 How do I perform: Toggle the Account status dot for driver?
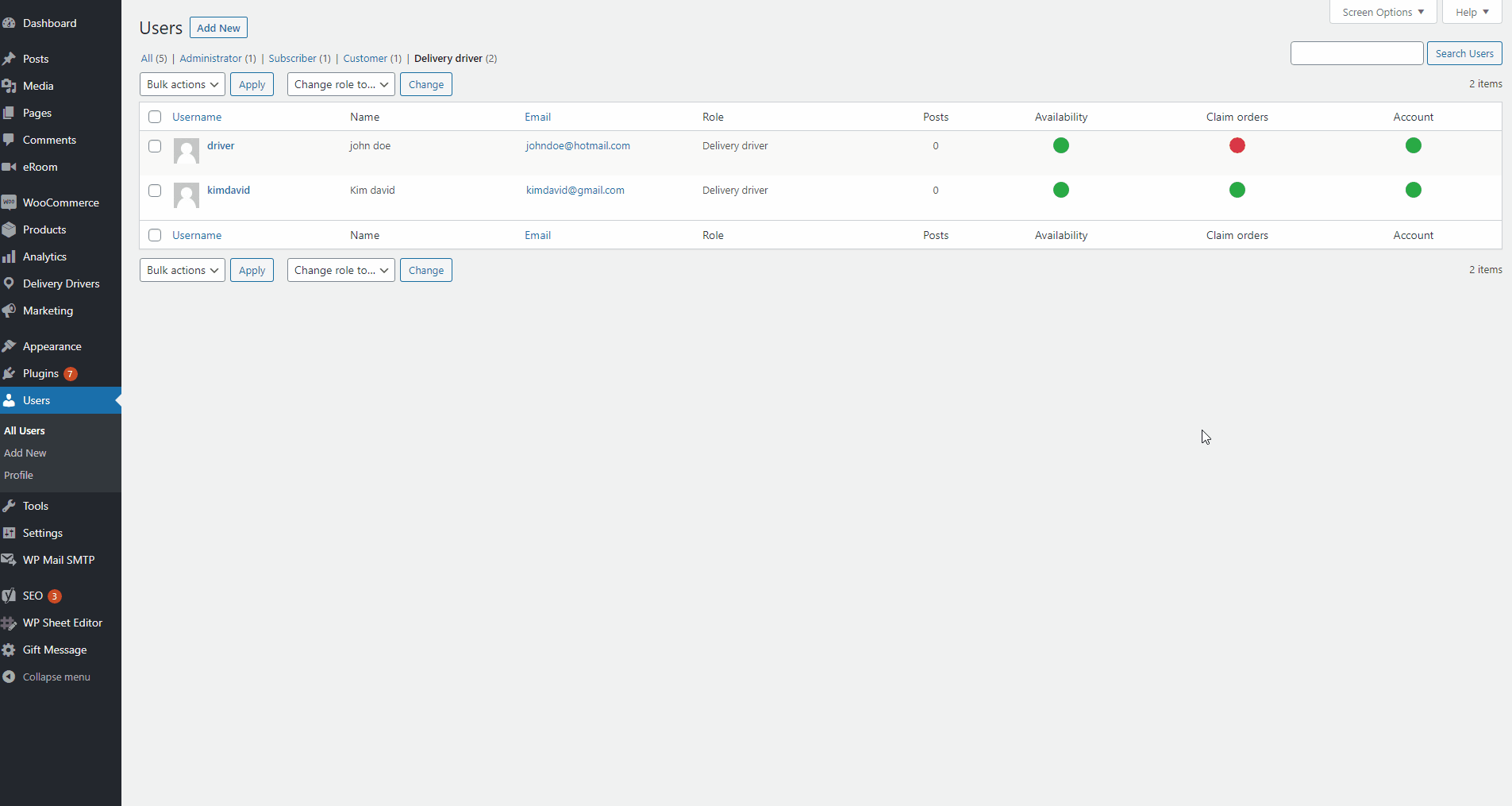1414,145
